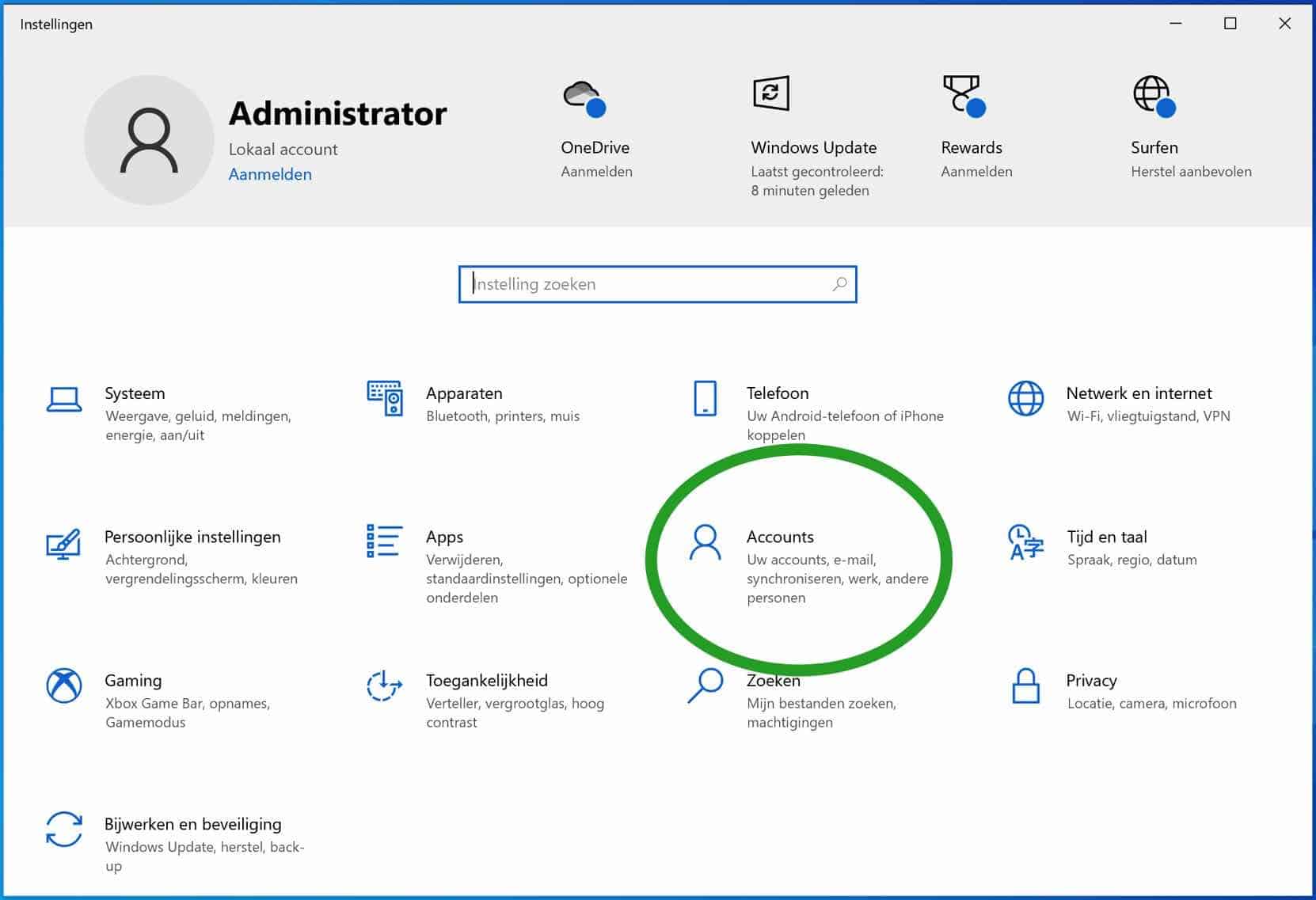Image resolution: width=1316 pixels, height=900 pixels.
Task: Open the Apps list icon
Action: click(385, 541)
